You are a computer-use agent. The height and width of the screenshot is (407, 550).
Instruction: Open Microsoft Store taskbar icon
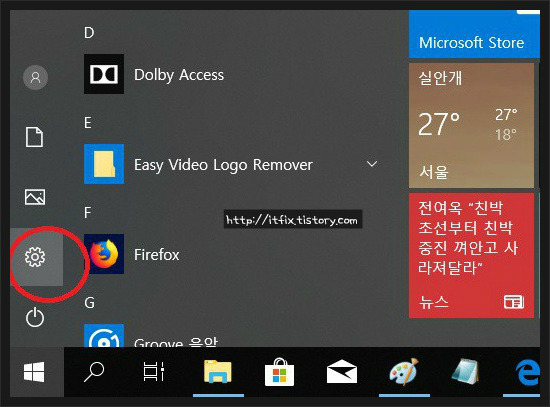[280, 372]
